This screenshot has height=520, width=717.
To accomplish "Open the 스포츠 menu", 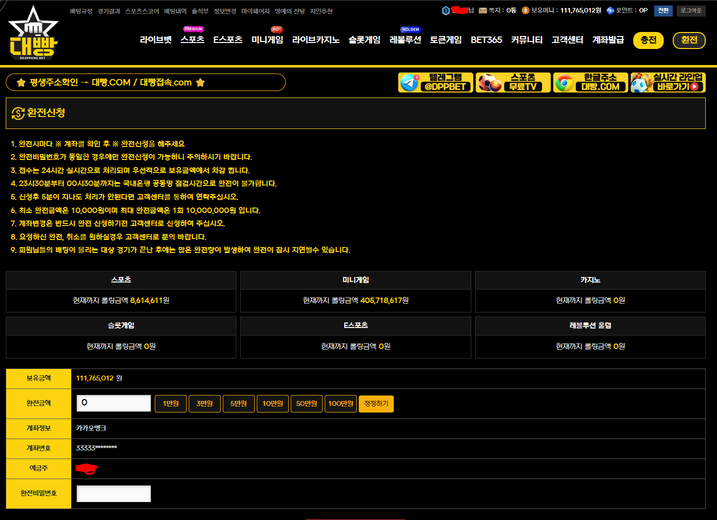I will click(x=192, y=40).
